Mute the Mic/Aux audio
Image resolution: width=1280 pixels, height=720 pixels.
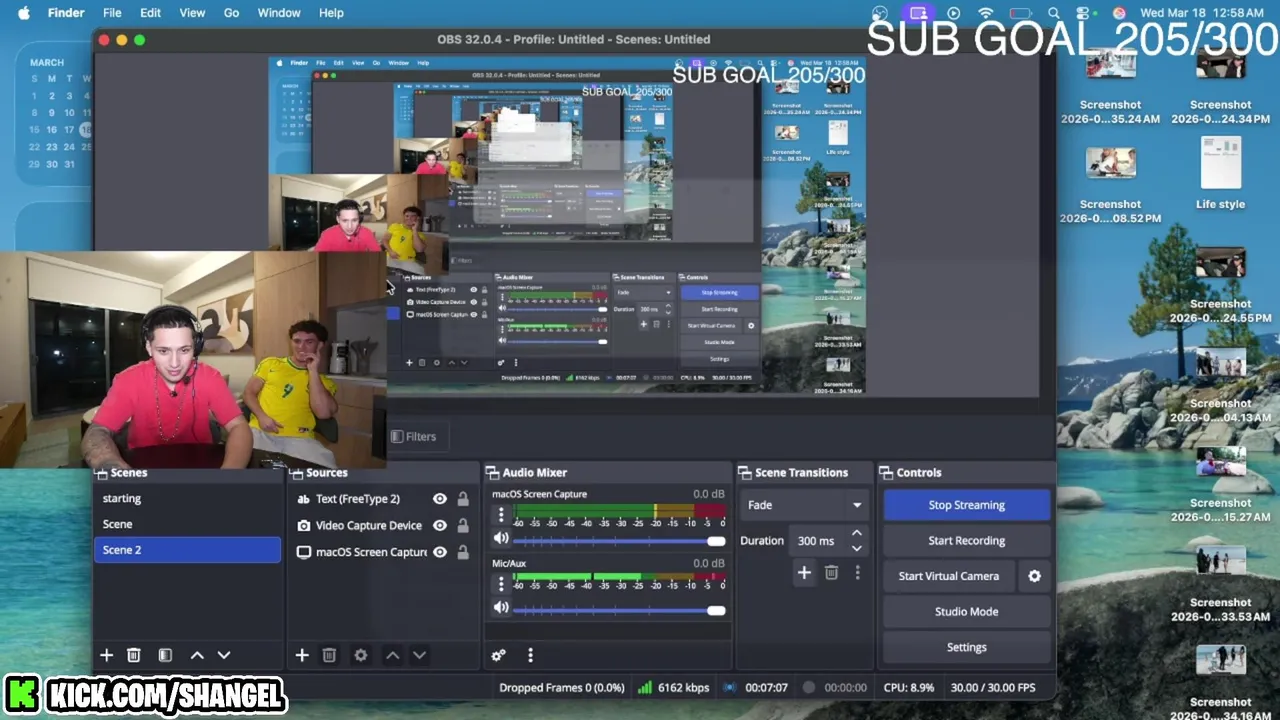coord(501,608)
